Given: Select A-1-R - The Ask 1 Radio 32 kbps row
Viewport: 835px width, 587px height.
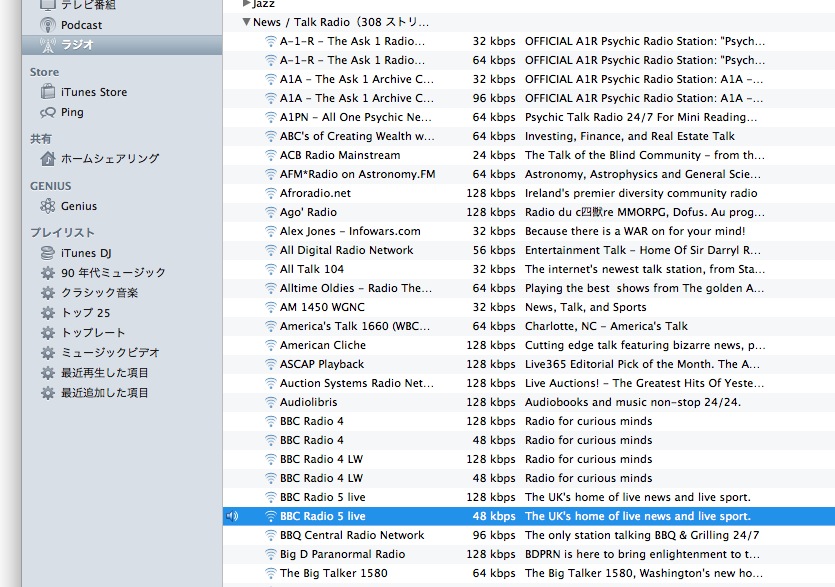Looking at the screenshot, I should click(x=529, y=41).
